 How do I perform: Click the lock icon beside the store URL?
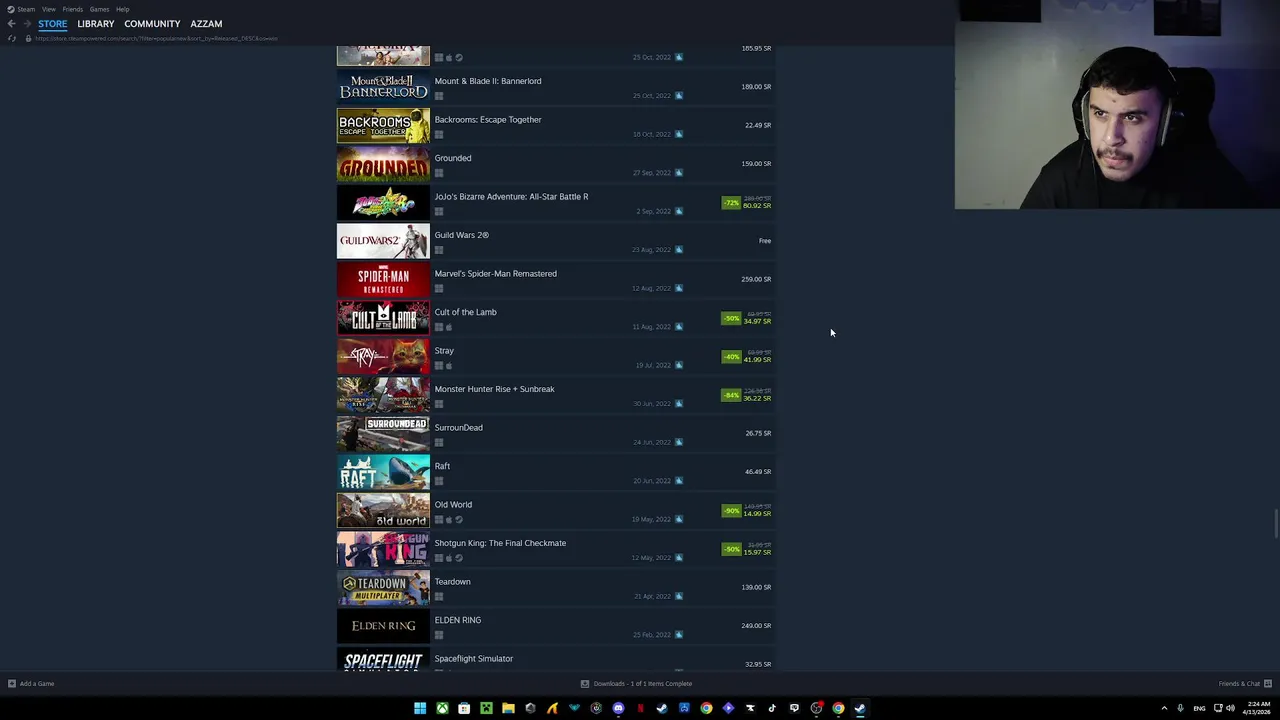(28, 38)
